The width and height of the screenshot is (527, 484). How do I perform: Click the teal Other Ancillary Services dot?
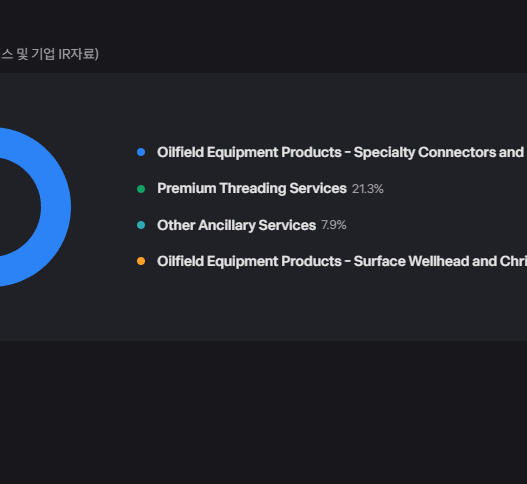pyautogui.click(x=141, y=225)
